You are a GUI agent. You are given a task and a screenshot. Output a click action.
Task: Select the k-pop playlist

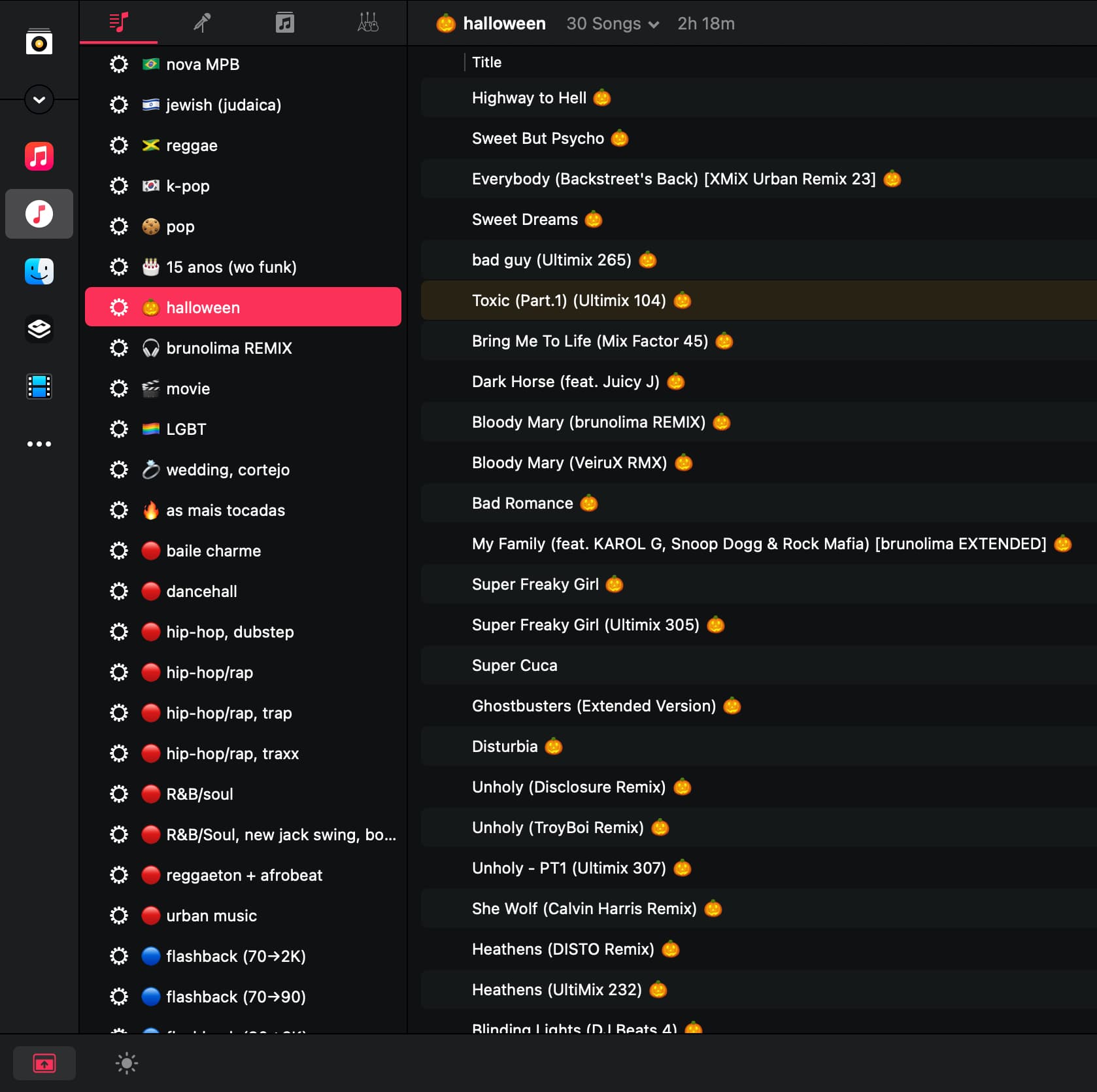point(188,186)
